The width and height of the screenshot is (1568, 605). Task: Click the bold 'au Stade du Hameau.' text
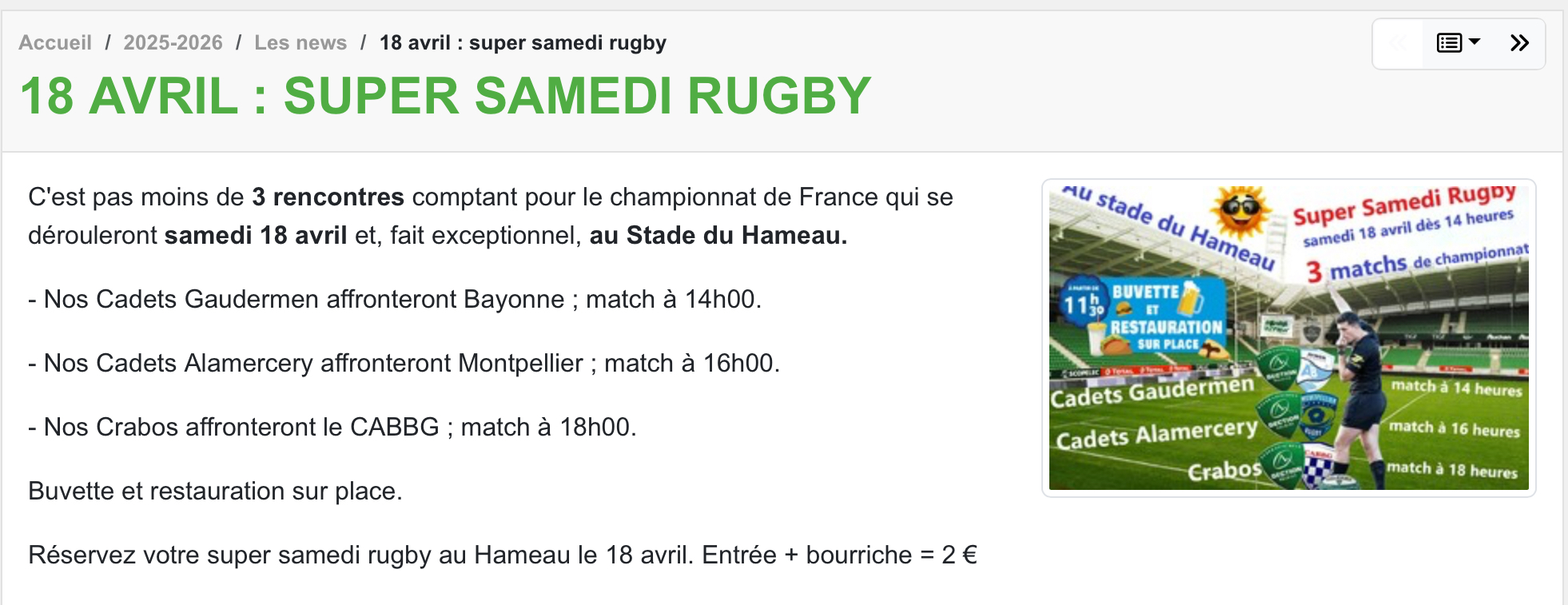coord(718,235)
